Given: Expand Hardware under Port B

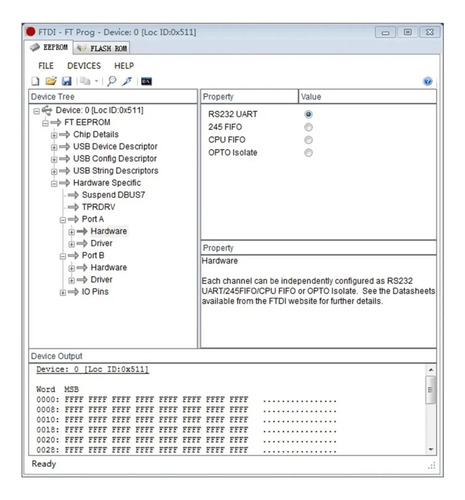Looking at the screenshot, I should [71, 268].
